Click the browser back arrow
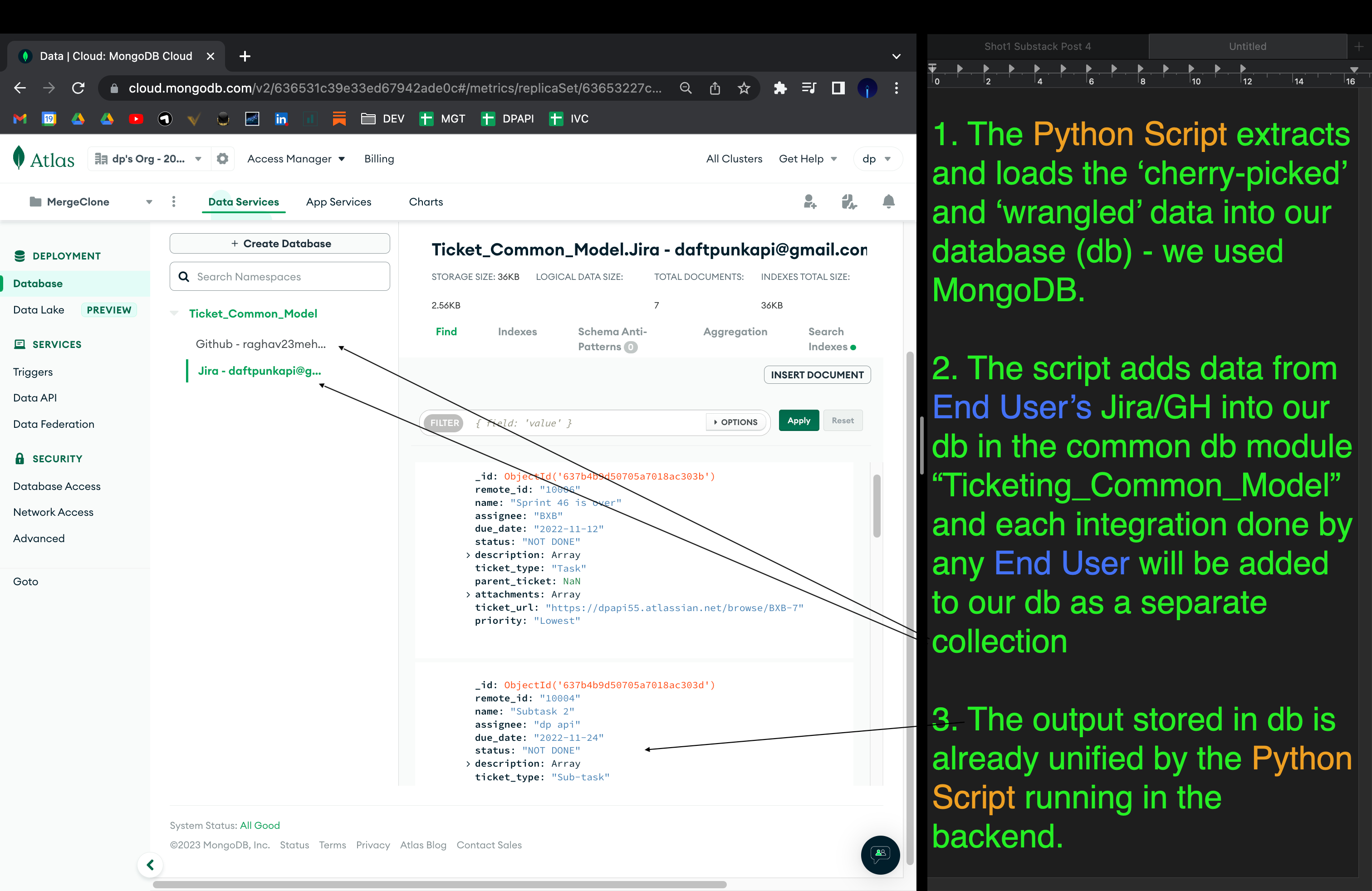The width and height of the screenshot is (1372, 891). tap(20, 88)
